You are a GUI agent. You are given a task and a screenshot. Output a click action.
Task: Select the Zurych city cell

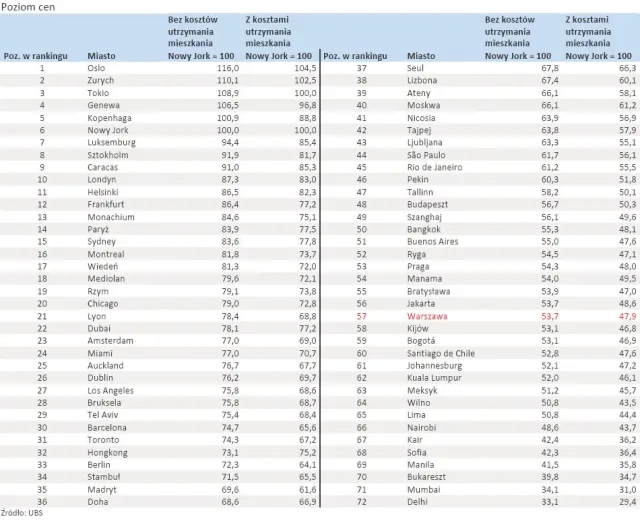(103, 80)
